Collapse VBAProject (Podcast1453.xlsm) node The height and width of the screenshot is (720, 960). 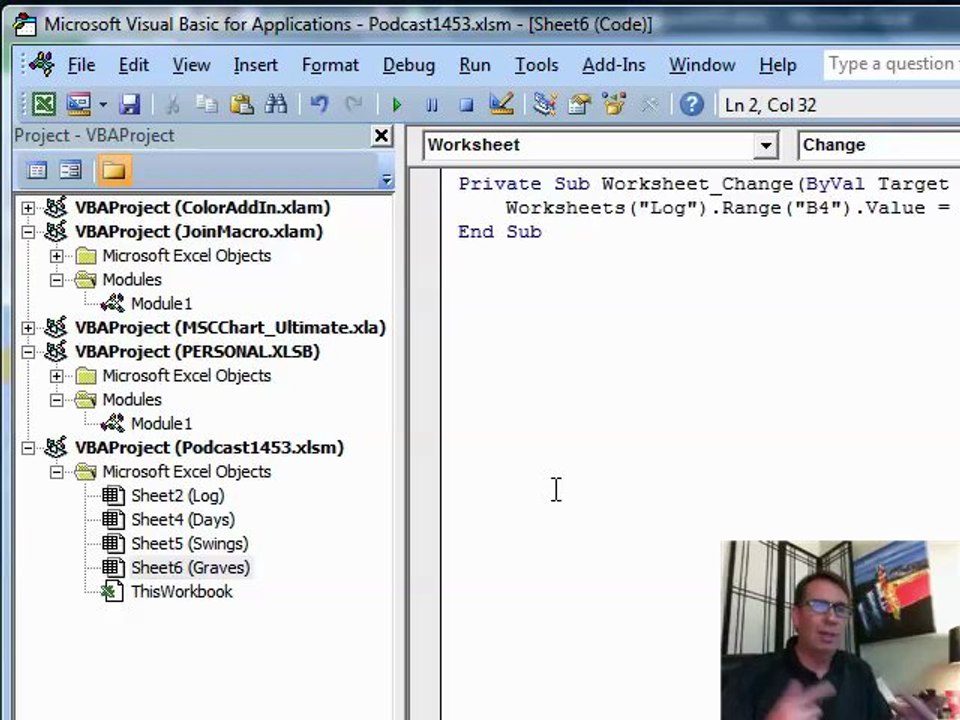28,448
